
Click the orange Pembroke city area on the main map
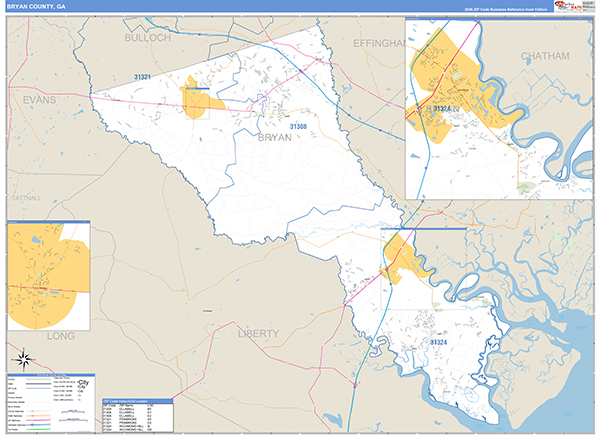pos(198,103)
